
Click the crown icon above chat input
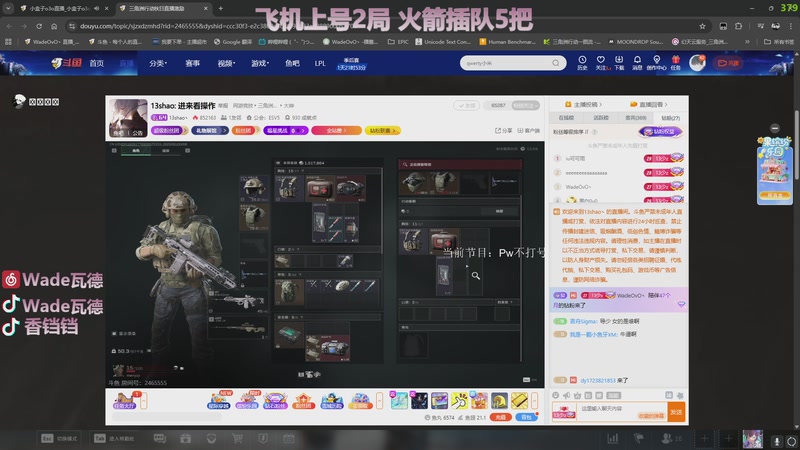pyautogui.click(x=577, y=395)
